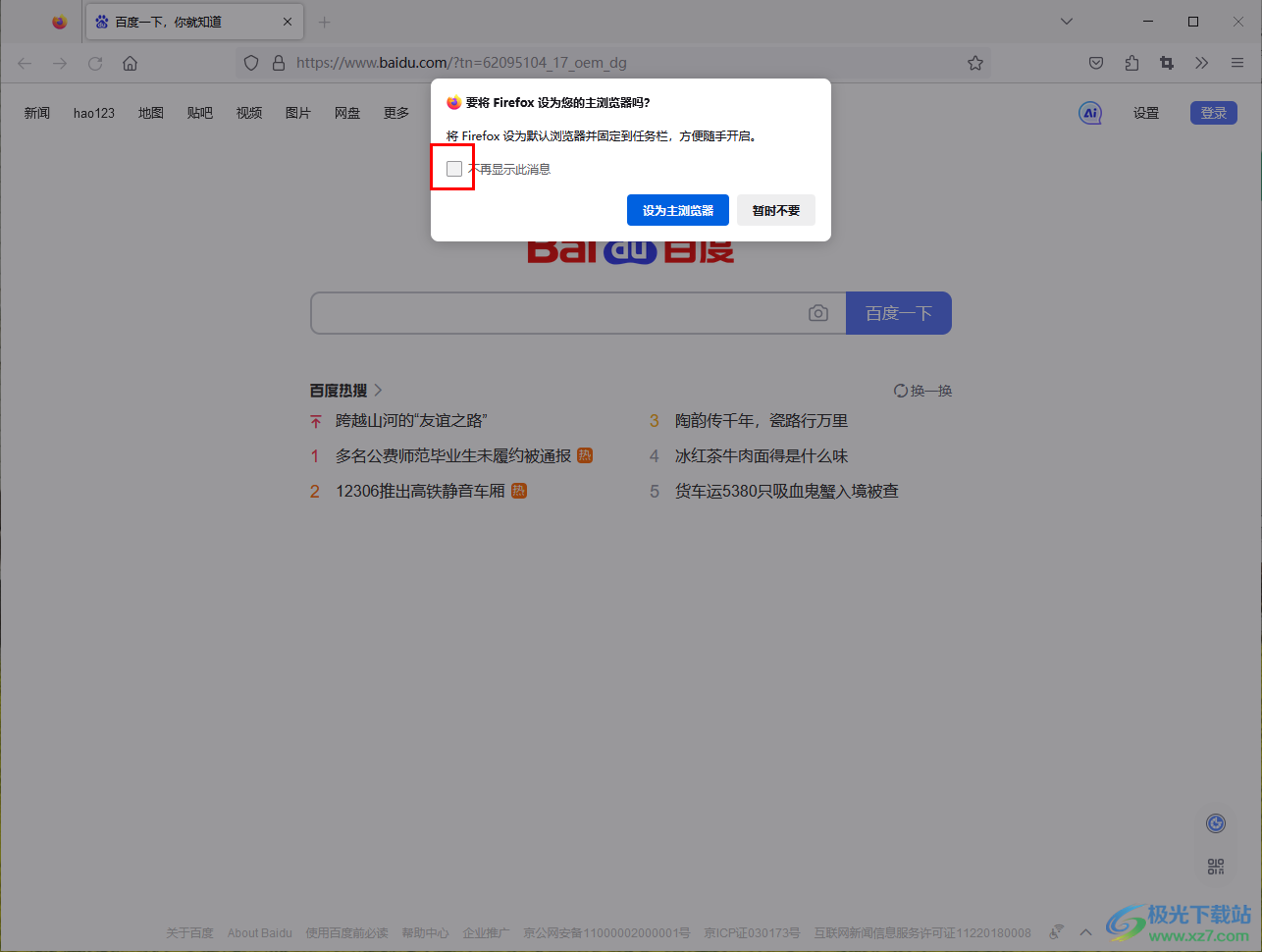
Task: Check the 不再显示此消息 checkbox
Action: pyautogui.click(x=454, y=169)
